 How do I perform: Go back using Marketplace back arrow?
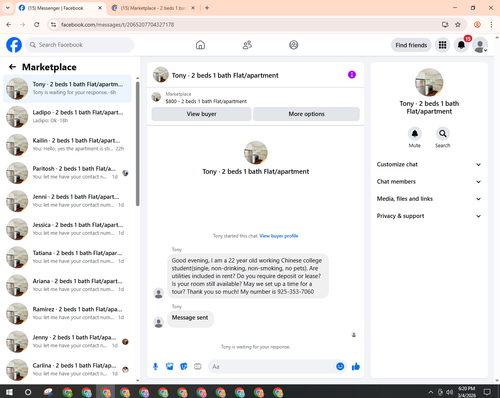12,67
